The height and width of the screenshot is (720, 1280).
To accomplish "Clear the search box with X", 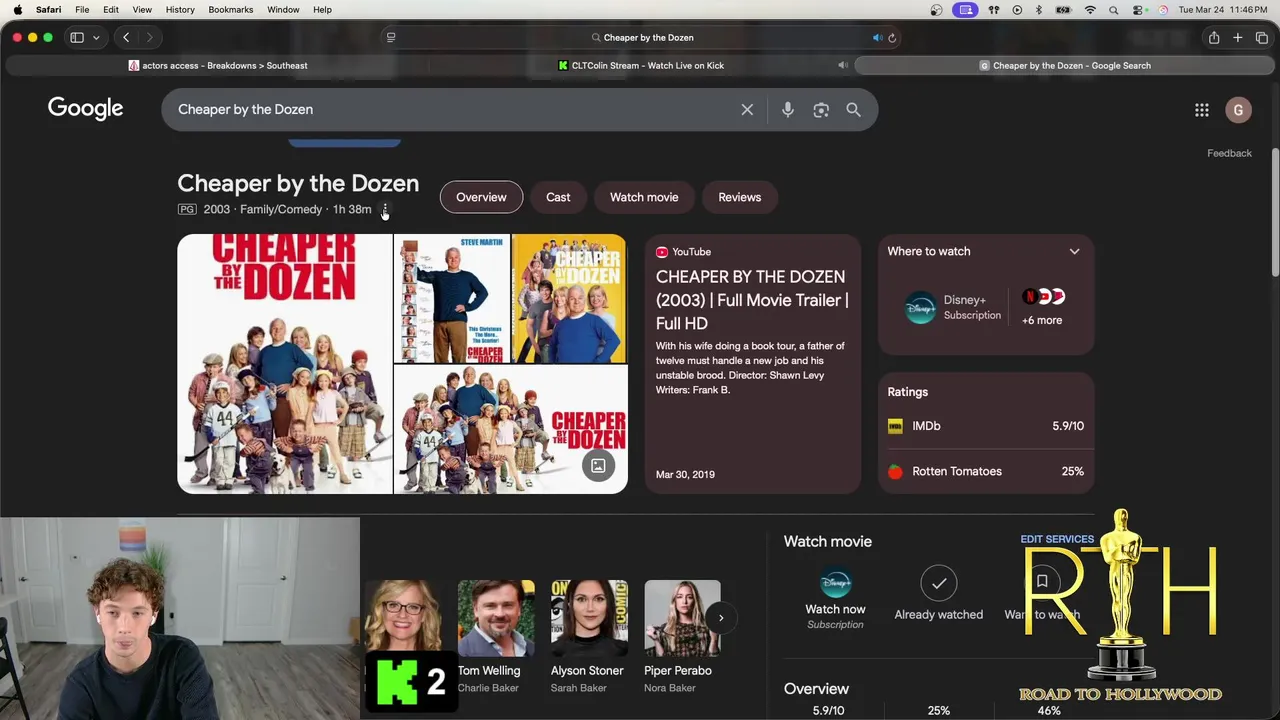I will coord(747,110).
